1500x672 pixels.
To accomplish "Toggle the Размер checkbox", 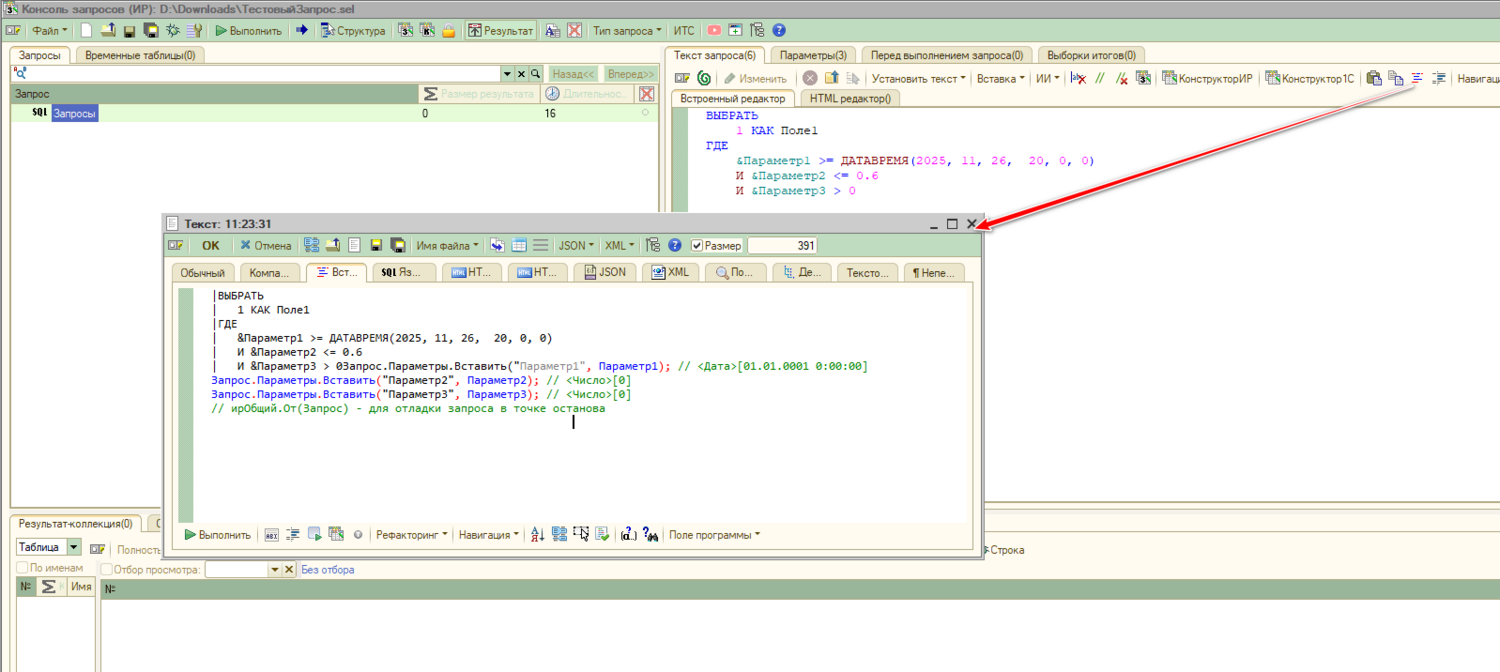I will coord(697,245).
